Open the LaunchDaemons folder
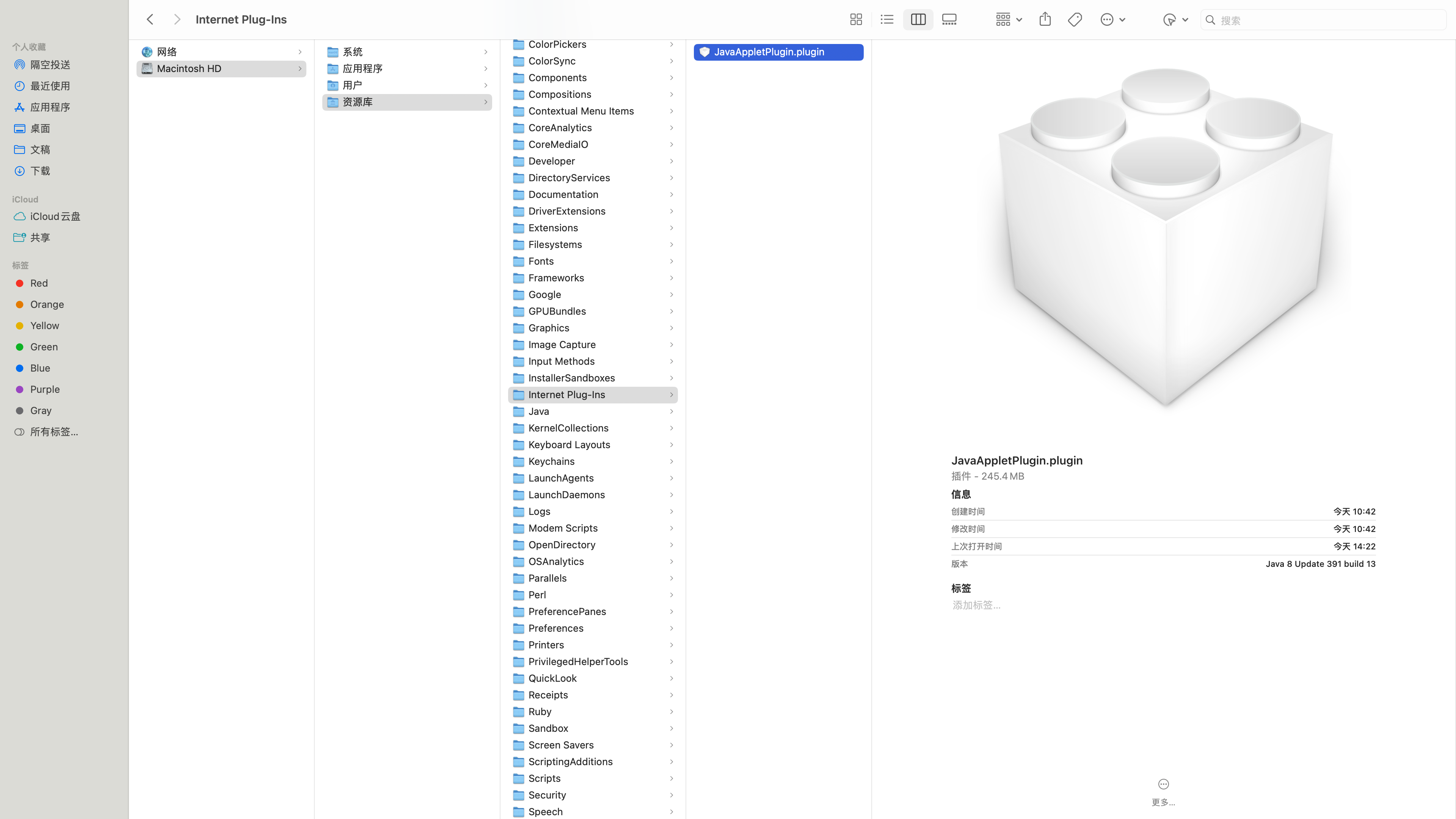1456x819 pixels. tap(593, 495)
